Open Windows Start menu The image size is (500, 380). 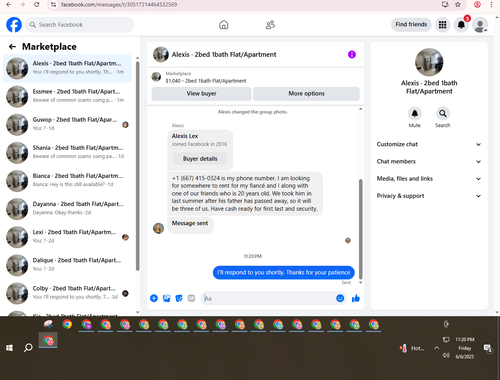[x=9, y=348]
